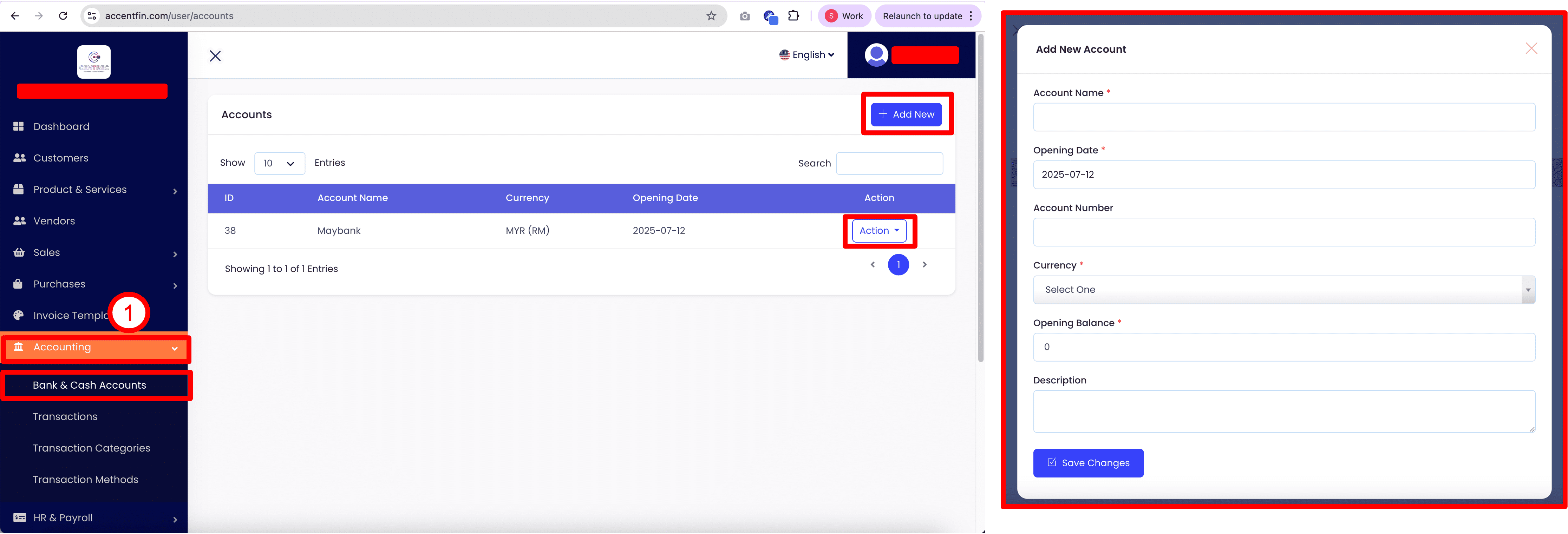Open the Currency Select One dropdown

(1283, 290)
